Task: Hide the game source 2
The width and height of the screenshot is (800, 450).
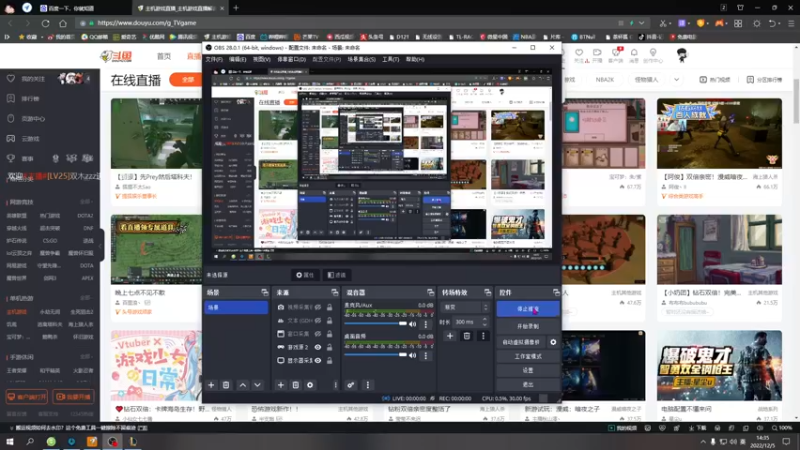Action: (317, 347)
